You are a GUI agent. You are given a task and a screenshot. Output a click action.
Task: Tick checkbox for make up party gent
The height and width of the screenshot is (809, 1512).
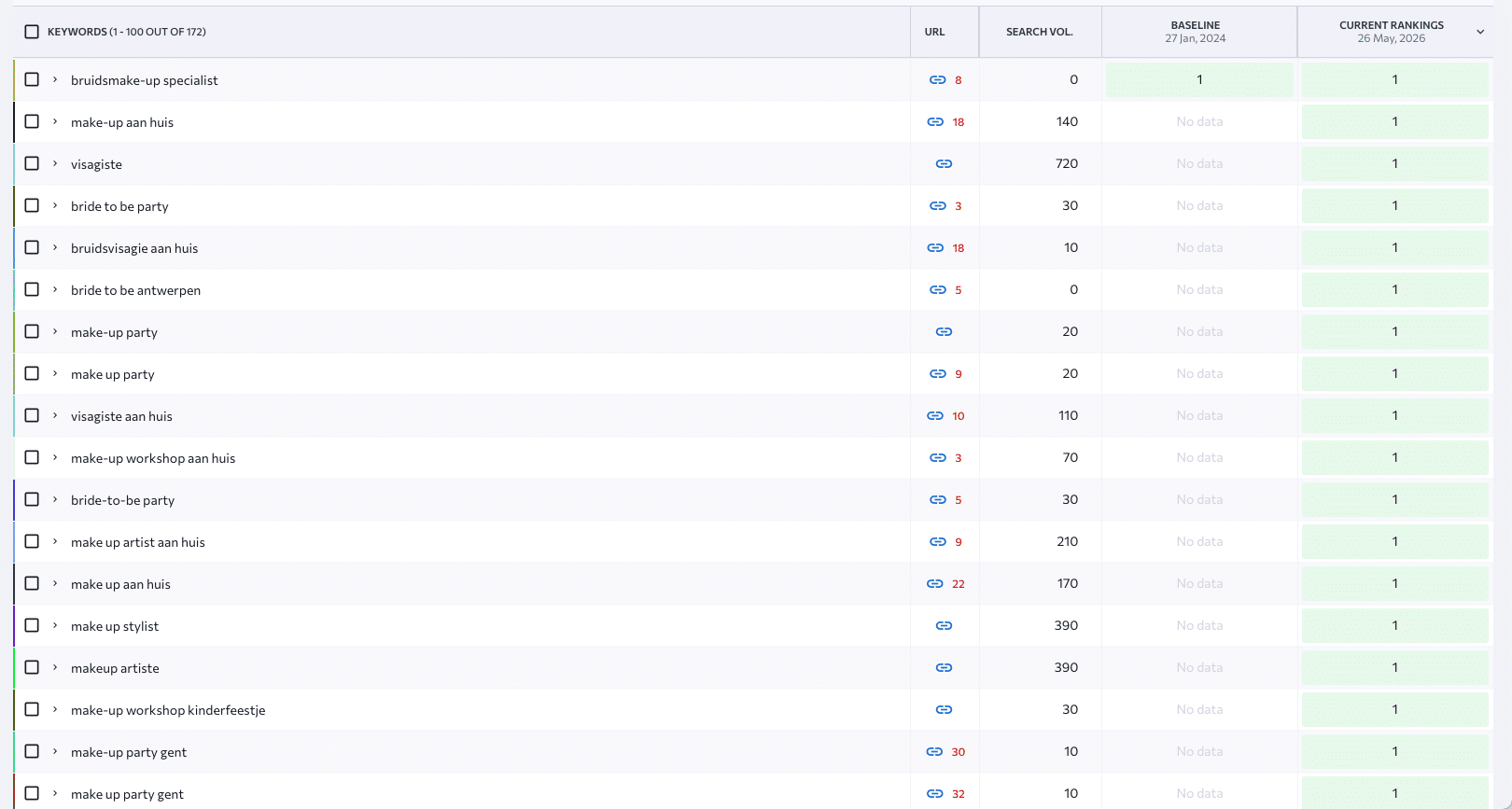click(32, 793)
